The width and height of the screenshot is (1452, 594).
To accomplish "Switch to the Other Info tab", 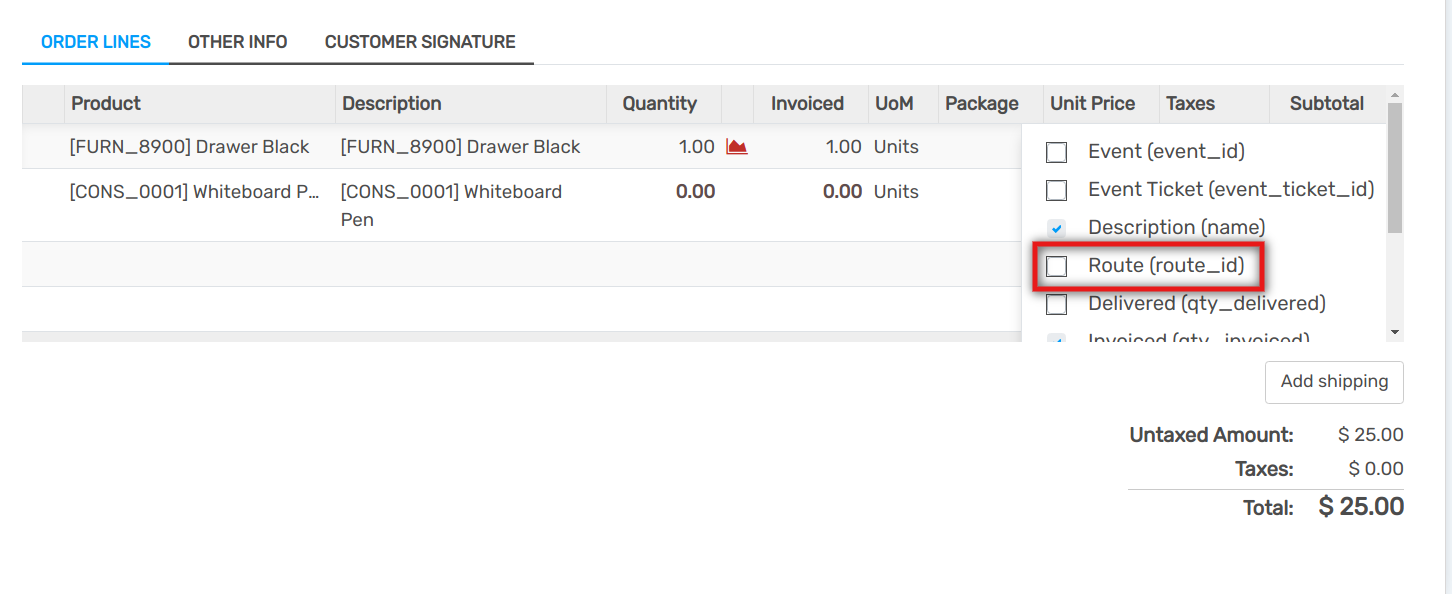I will click(237, 41).
